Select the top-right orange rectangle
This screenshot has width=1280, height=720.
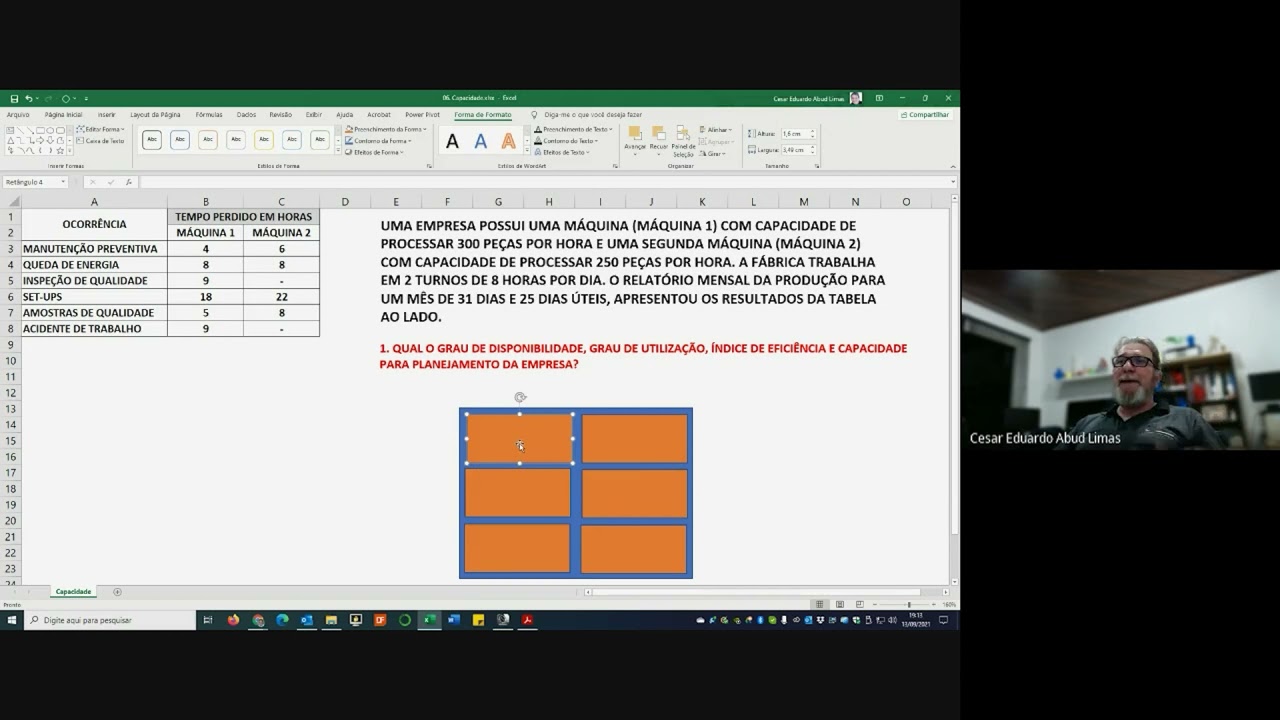pos(635,439)
